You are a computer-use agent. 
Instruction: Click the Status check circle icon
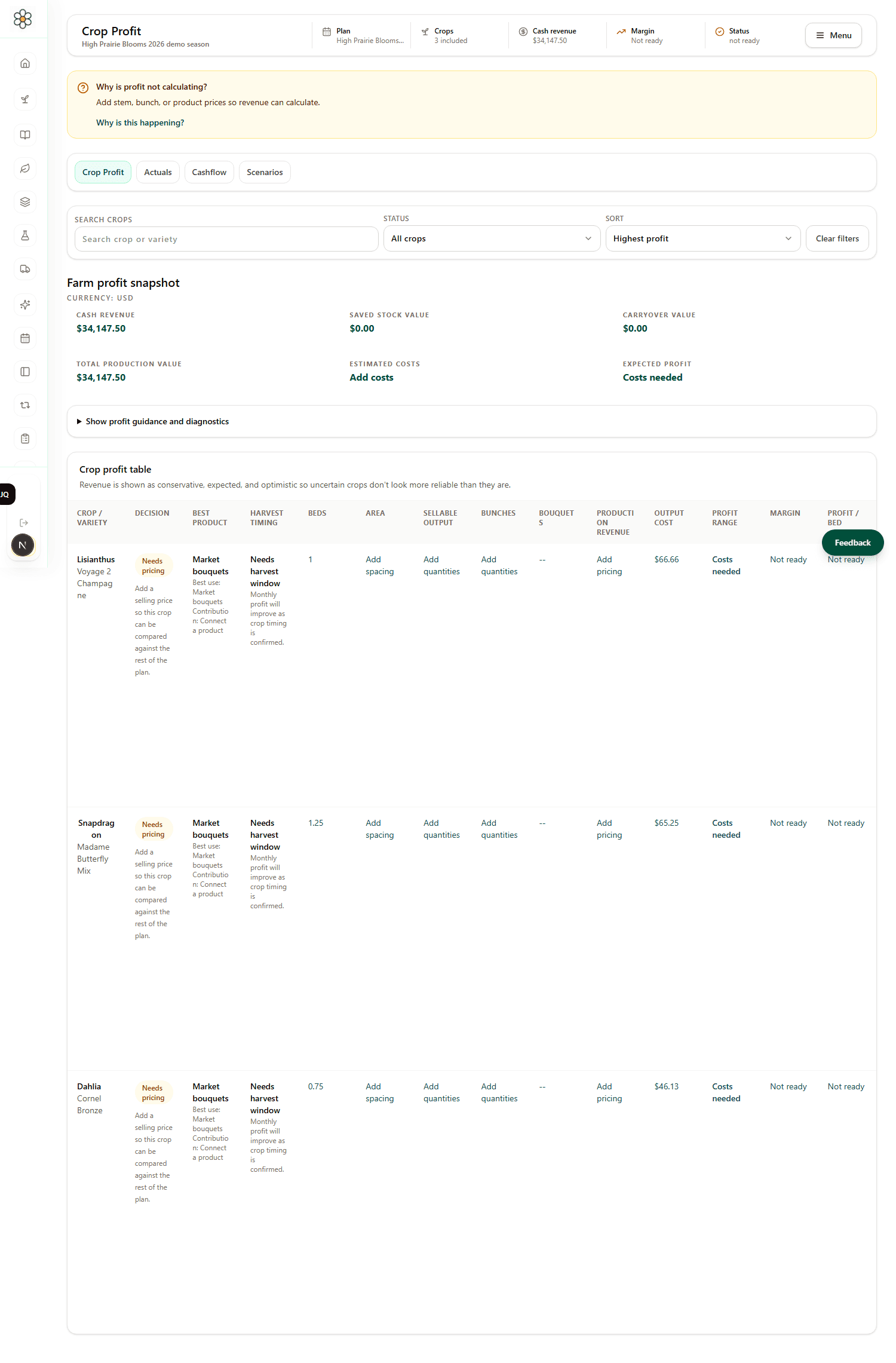coord(720,32)
